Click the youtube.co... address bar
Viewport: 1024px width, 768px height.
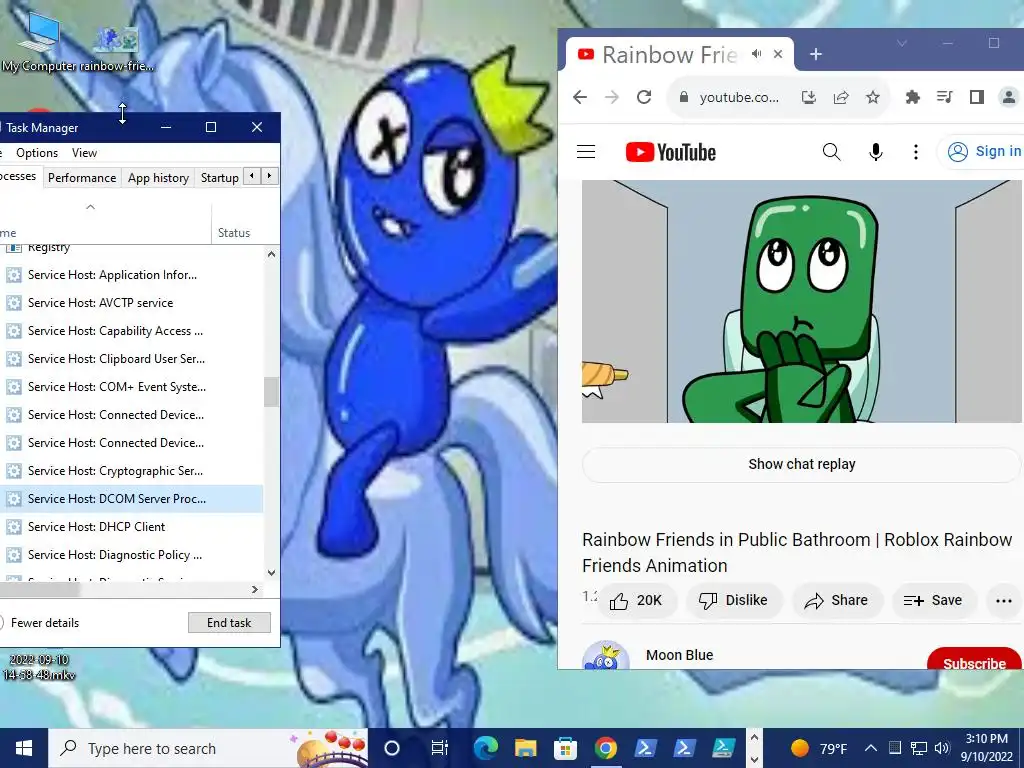[739, 97]
